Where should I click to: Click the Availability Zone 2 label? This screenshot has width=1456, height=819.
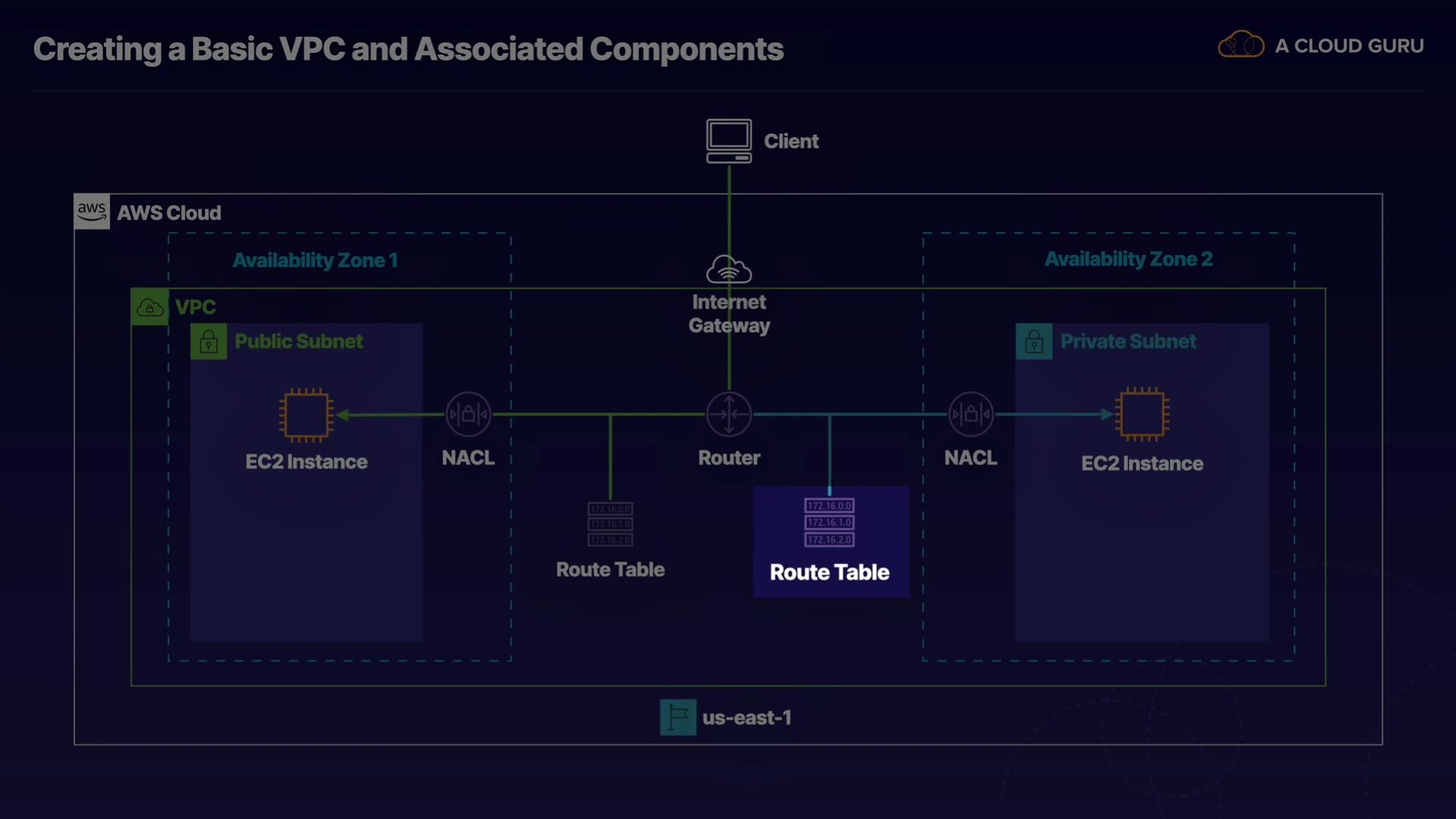coord(1128,259)
